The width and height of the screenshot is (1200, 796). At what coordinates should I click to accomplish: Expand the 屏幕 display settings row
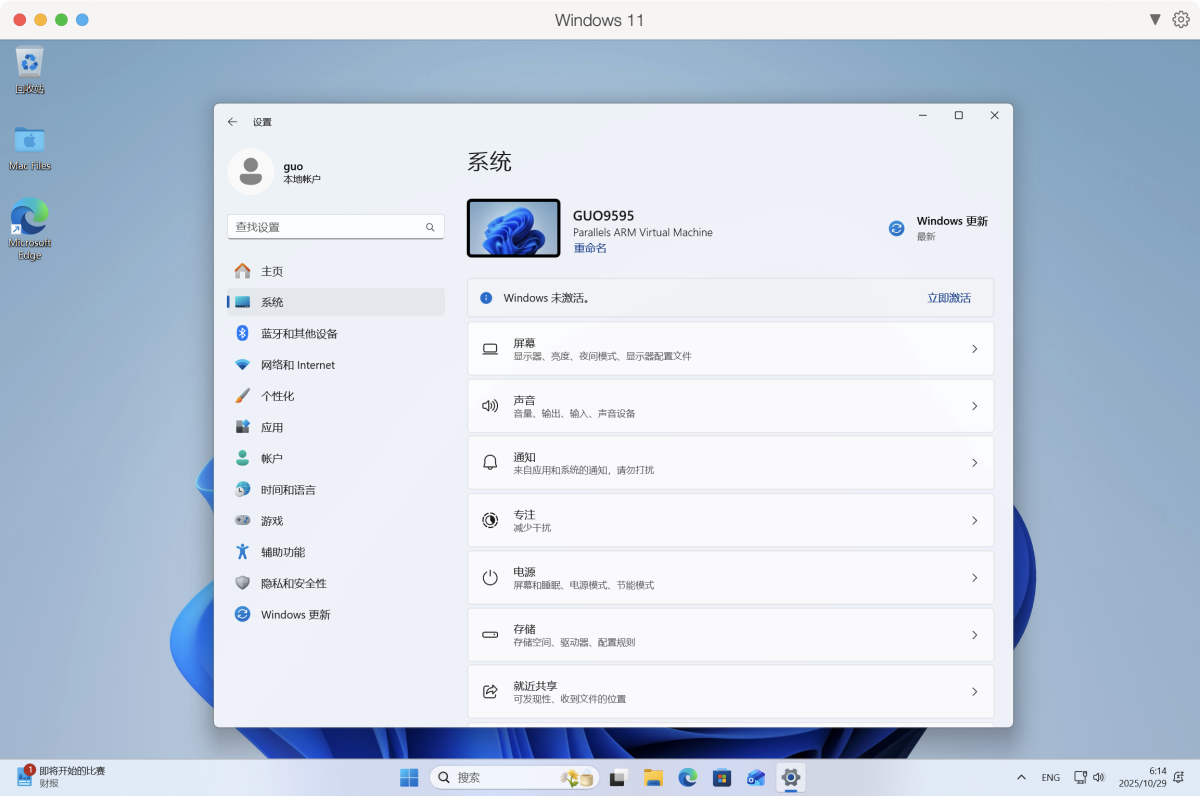click(x=974, y=349)
